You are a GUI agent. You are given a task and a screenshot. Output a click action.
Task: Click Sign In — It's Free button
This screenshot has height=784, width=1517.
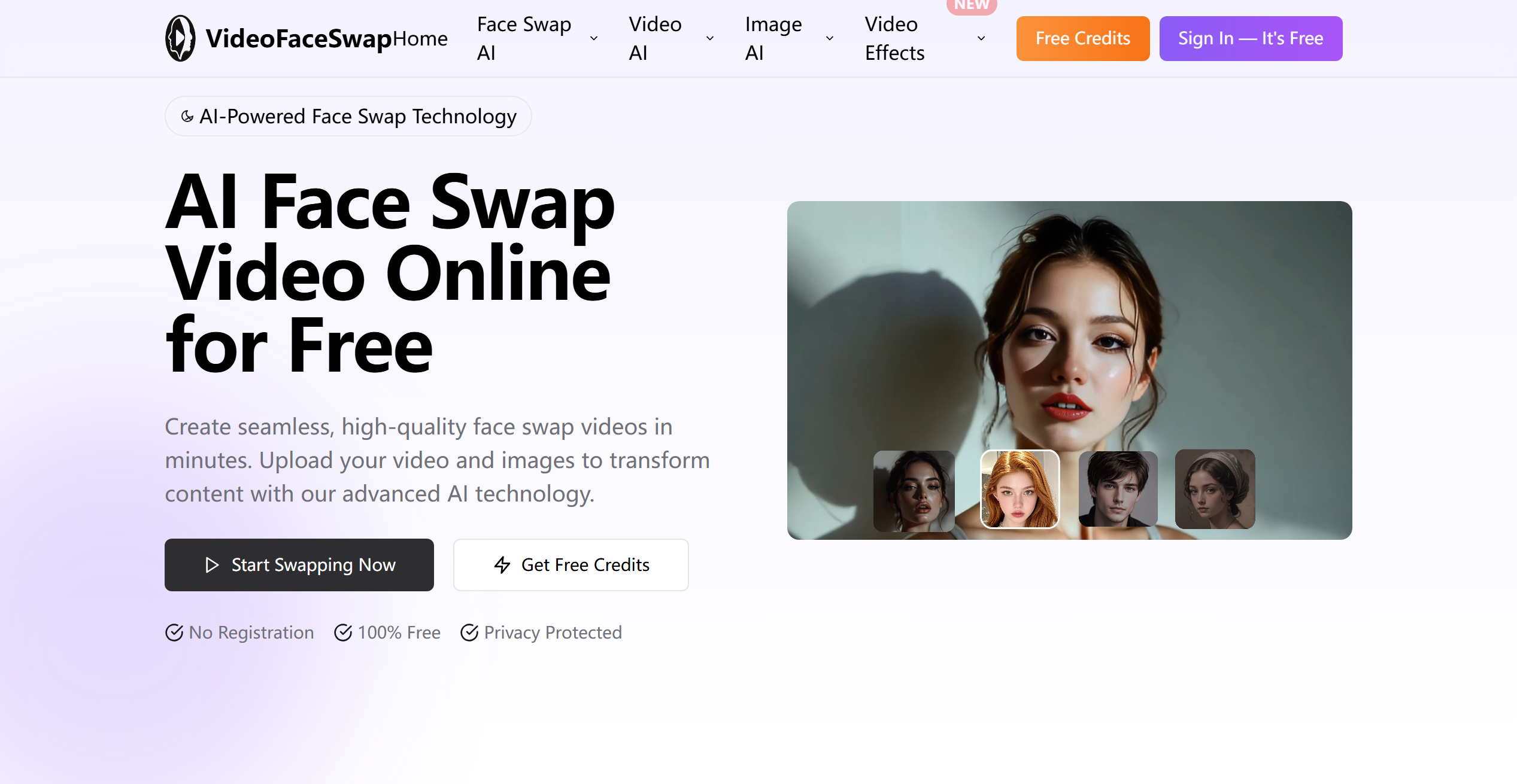coord(1251,38)
